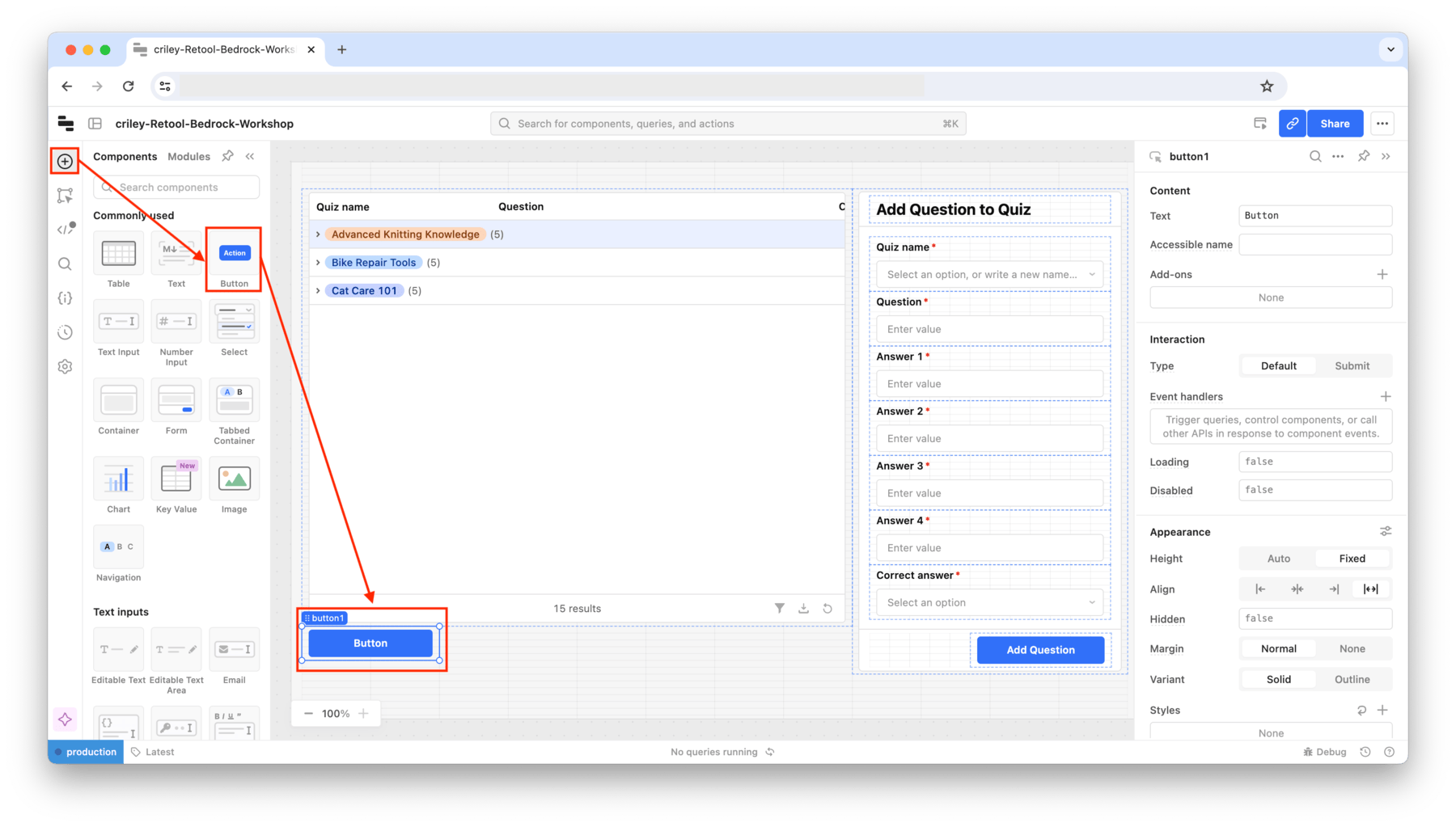This screenshot has height=827, width=1456.
Task: Click the Search components field
Action: pyautogui.click(x=176, y=188)
